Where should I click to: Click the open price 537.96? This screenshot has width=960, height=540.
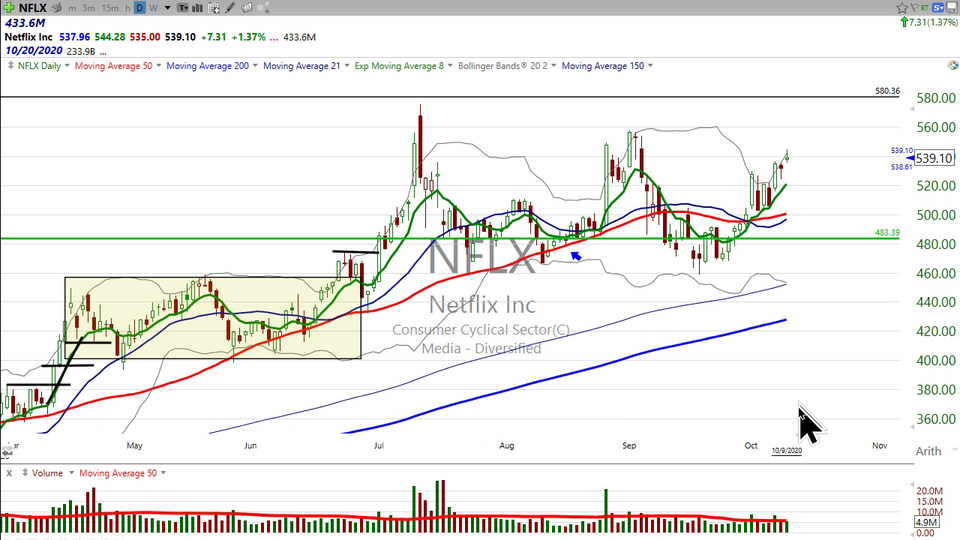75,37
